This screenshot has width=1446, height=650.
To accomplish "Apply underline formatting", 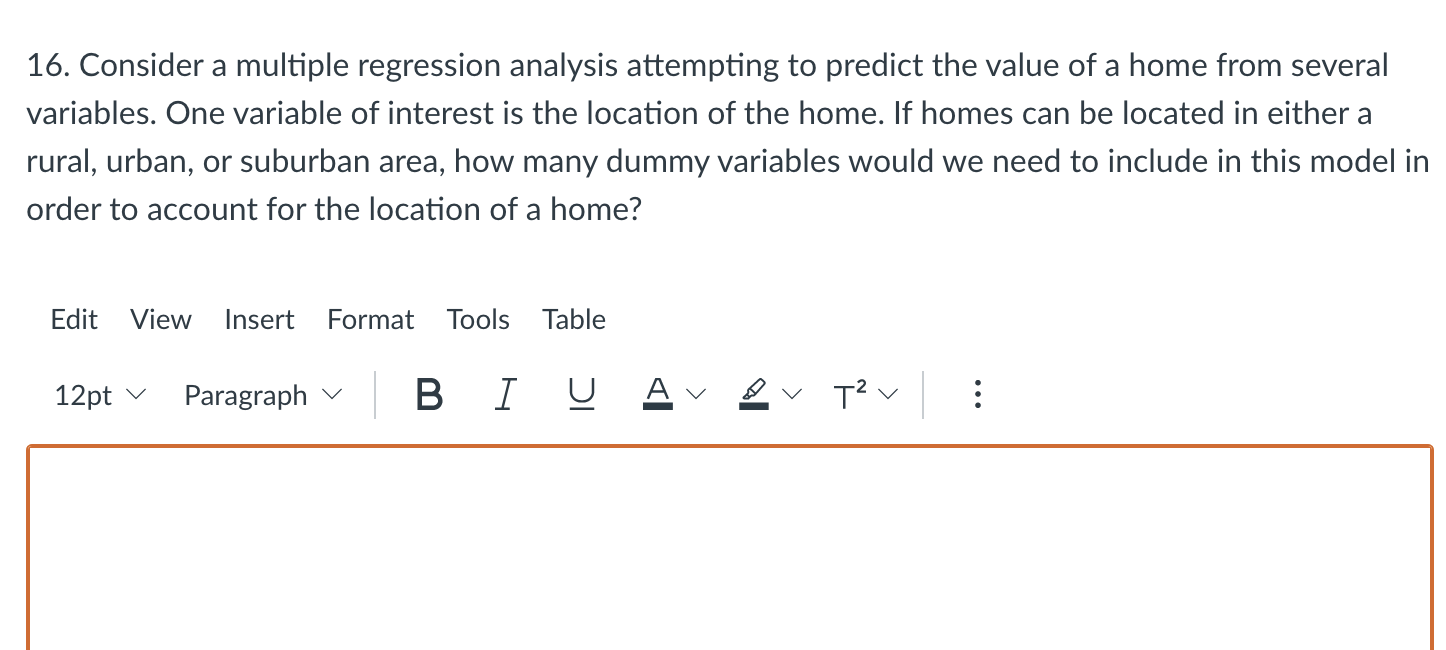I will [x=581, y=395].
